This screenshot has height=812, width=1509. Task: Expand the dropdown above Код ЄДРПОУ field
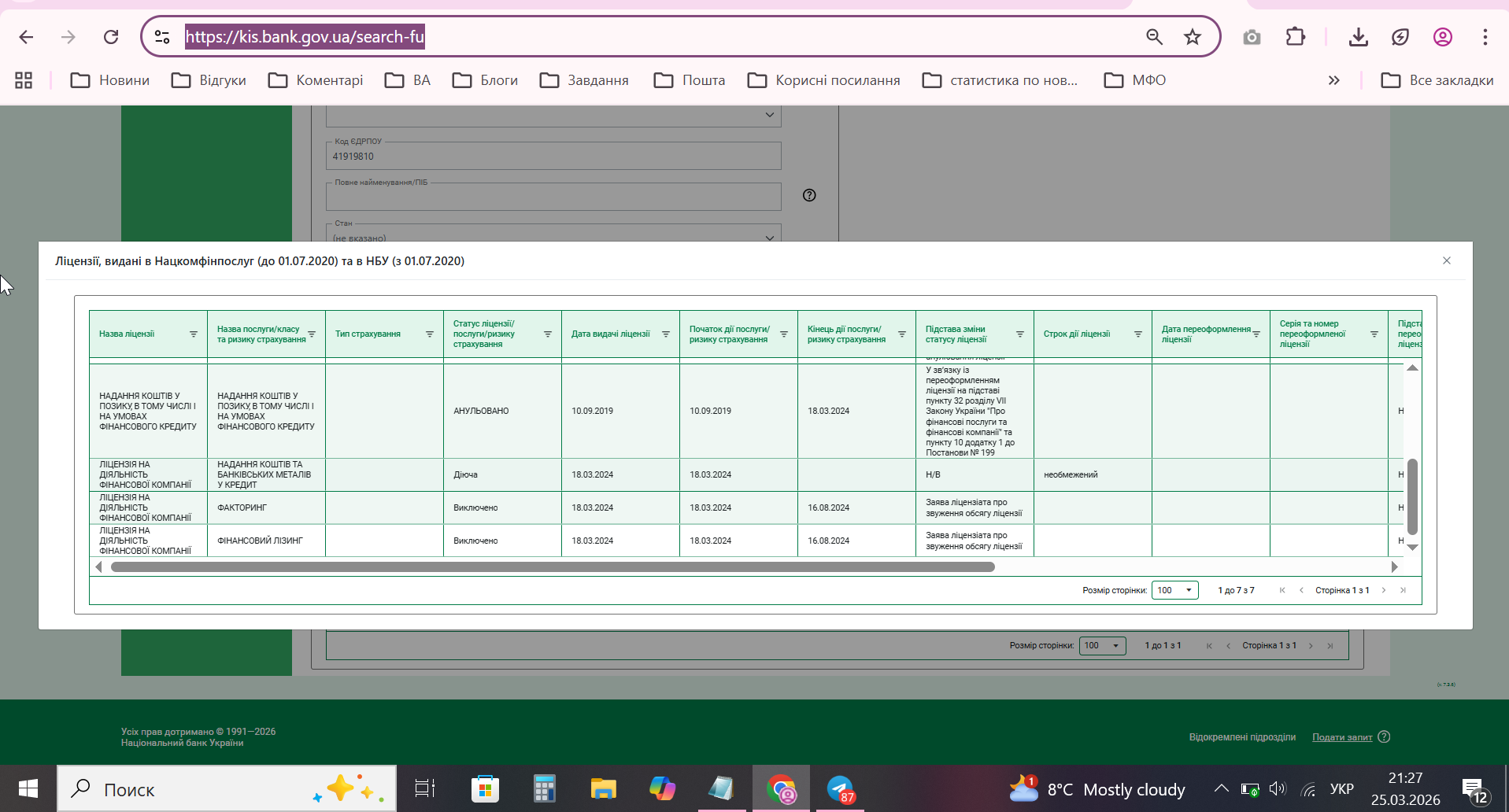point(770,115)
